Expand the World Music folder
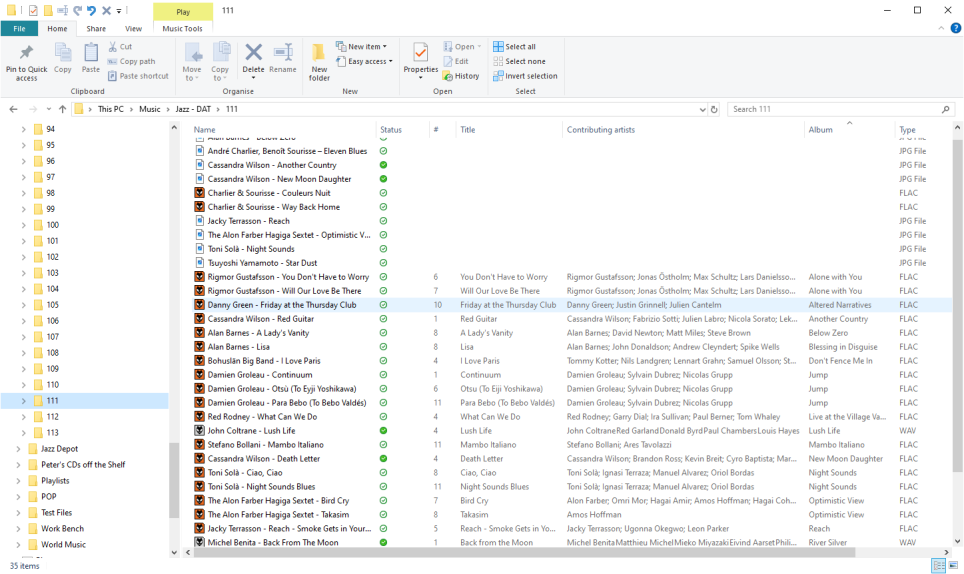Viewport: 964px width, 574px height. coord(18,545)
